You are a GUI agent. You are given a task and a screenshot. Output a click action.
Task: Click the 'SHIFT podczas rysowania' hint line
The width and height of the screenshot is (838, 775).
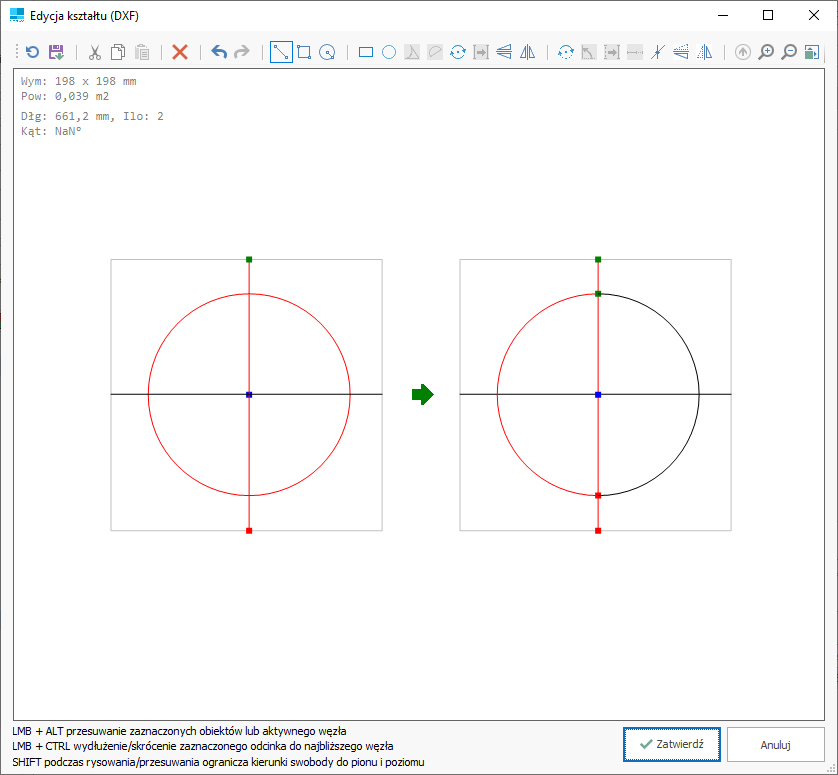click(x=218, y=762)
